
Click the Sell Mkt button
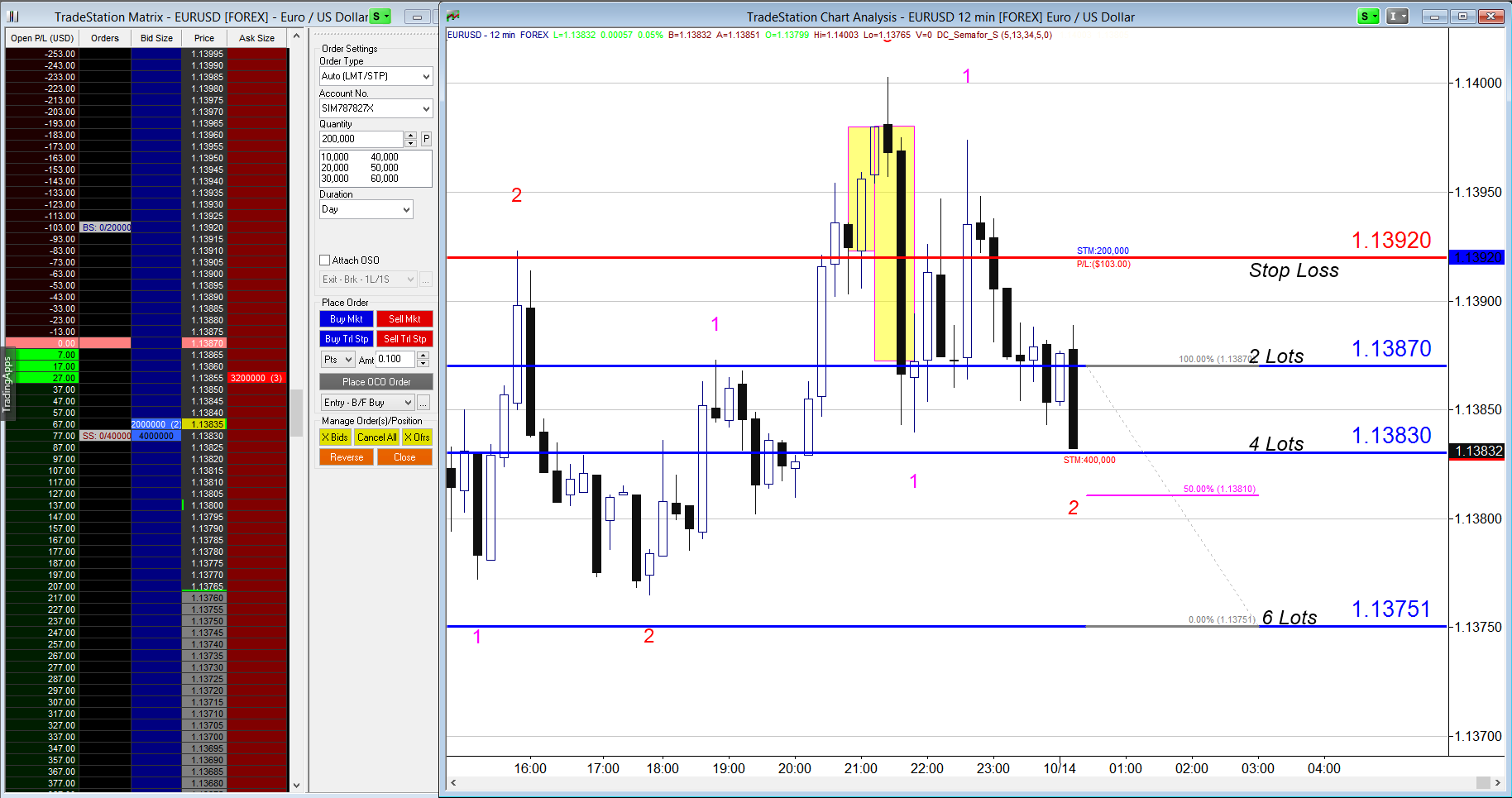coord(404,319)
